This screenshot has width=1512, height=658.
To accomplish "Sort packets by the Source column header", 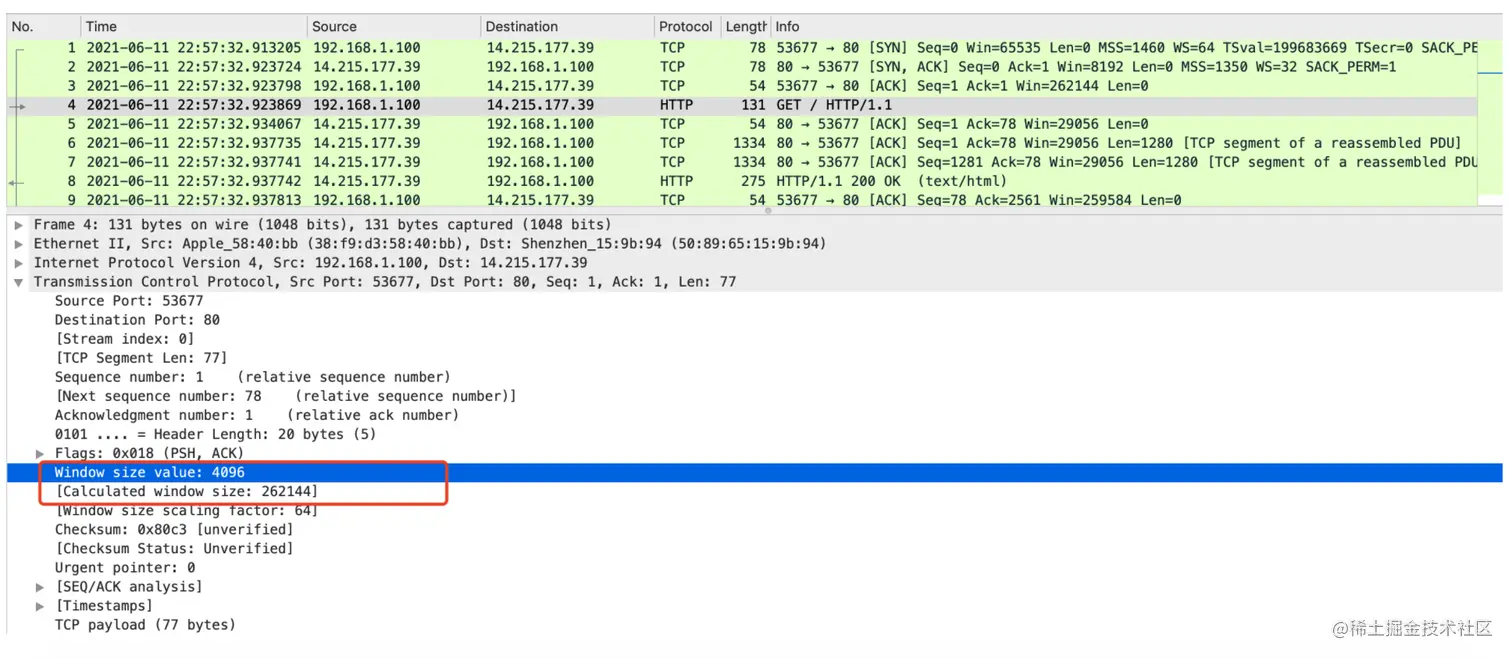I will pyautogui.click(x=394, y=27).
